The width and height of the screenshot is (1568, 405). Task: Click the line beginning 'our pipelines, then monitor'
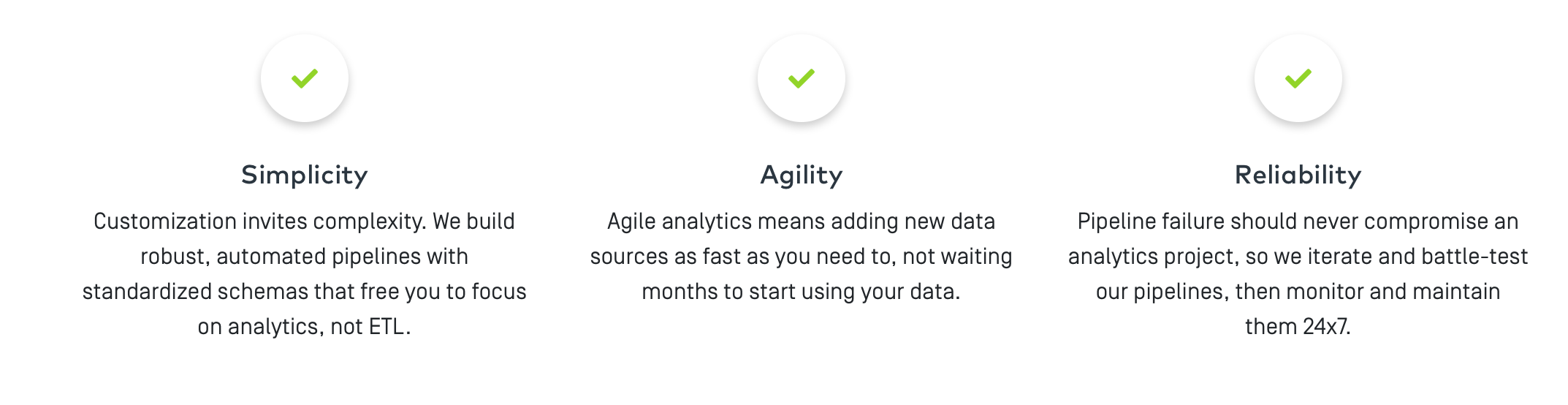pos(1298,292)
